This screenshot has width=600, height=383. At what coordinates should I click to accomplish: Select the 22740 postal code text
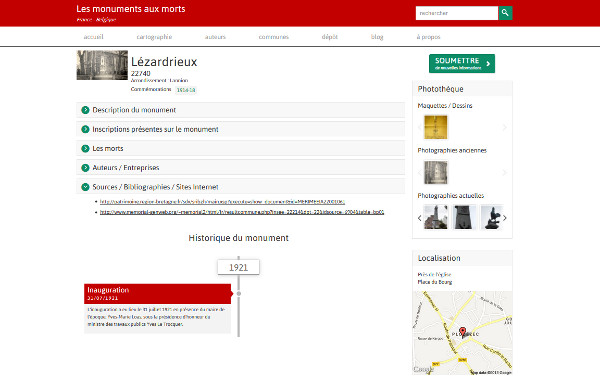140,73
